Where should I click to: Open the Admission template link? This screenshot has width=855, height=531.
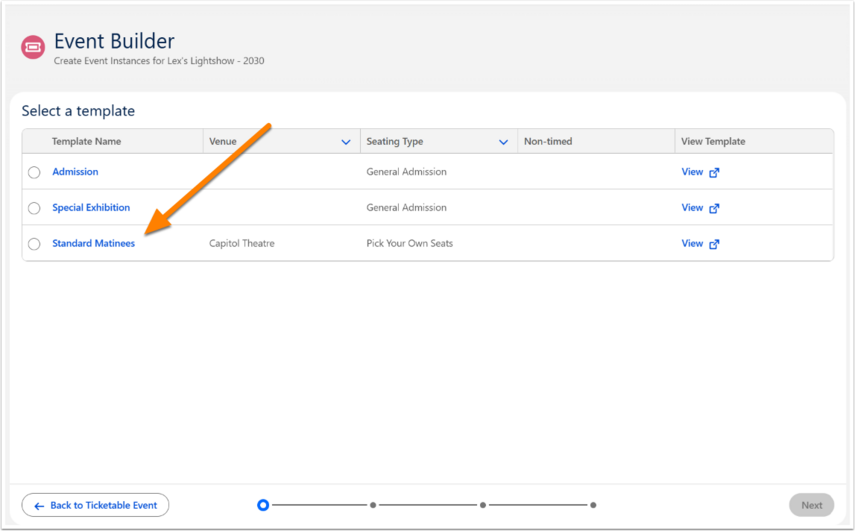click(75, 172)
